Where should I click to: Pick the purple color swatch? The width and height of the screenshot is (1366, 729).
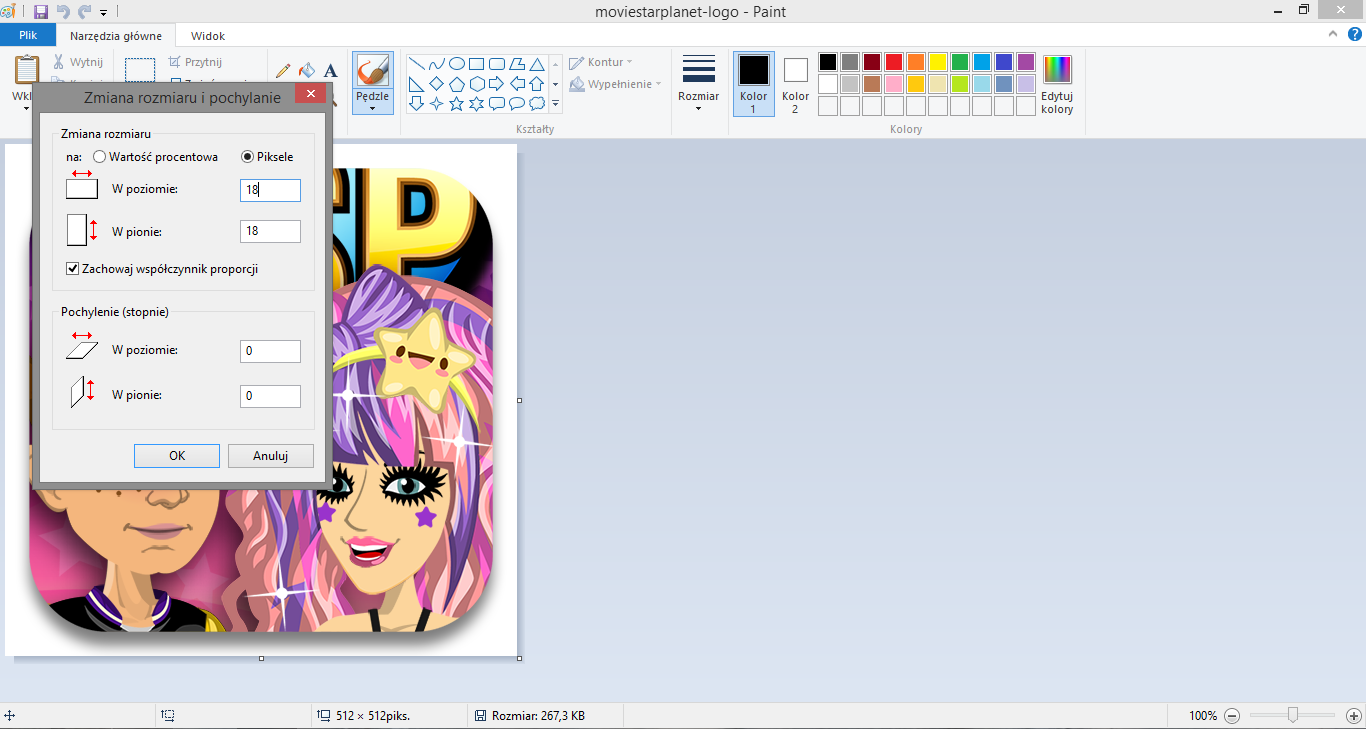point(1026,62)
